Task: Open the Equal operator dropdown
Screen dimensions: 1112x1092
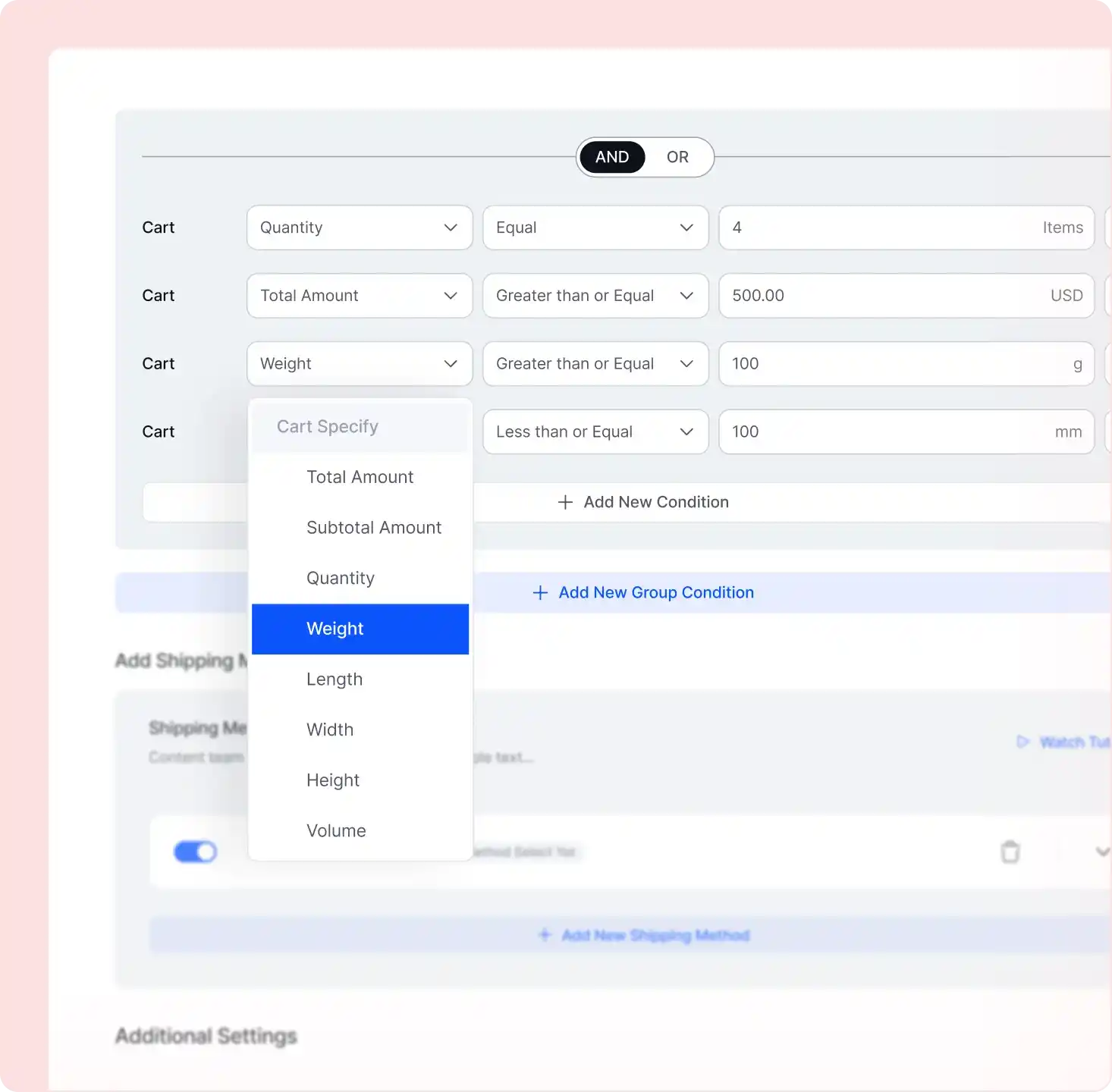Action: [x=595, y=227]
